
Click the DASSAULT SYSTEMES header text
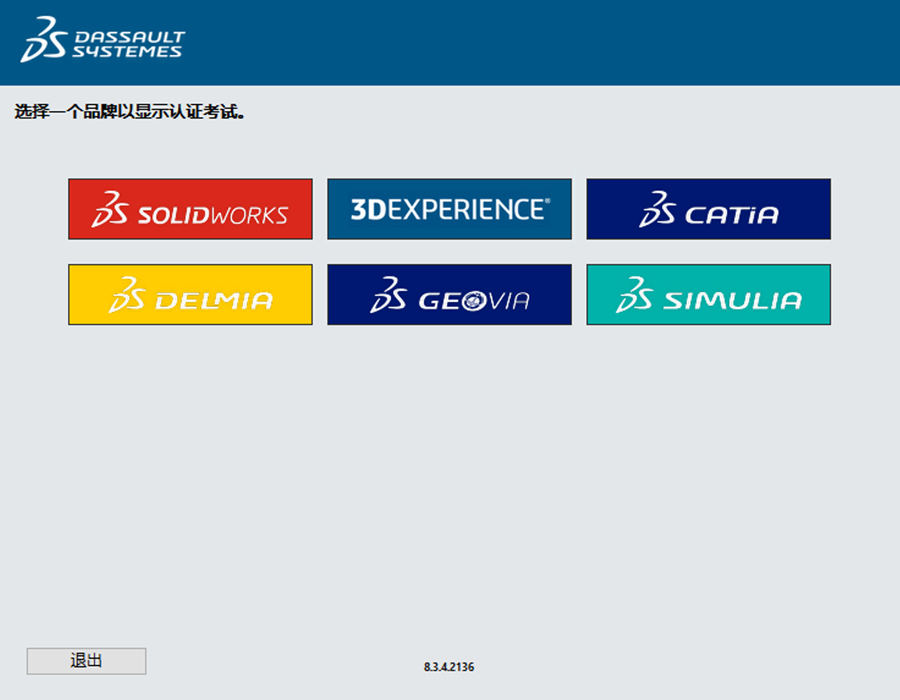pyautogui.click(x=127, y=42)
